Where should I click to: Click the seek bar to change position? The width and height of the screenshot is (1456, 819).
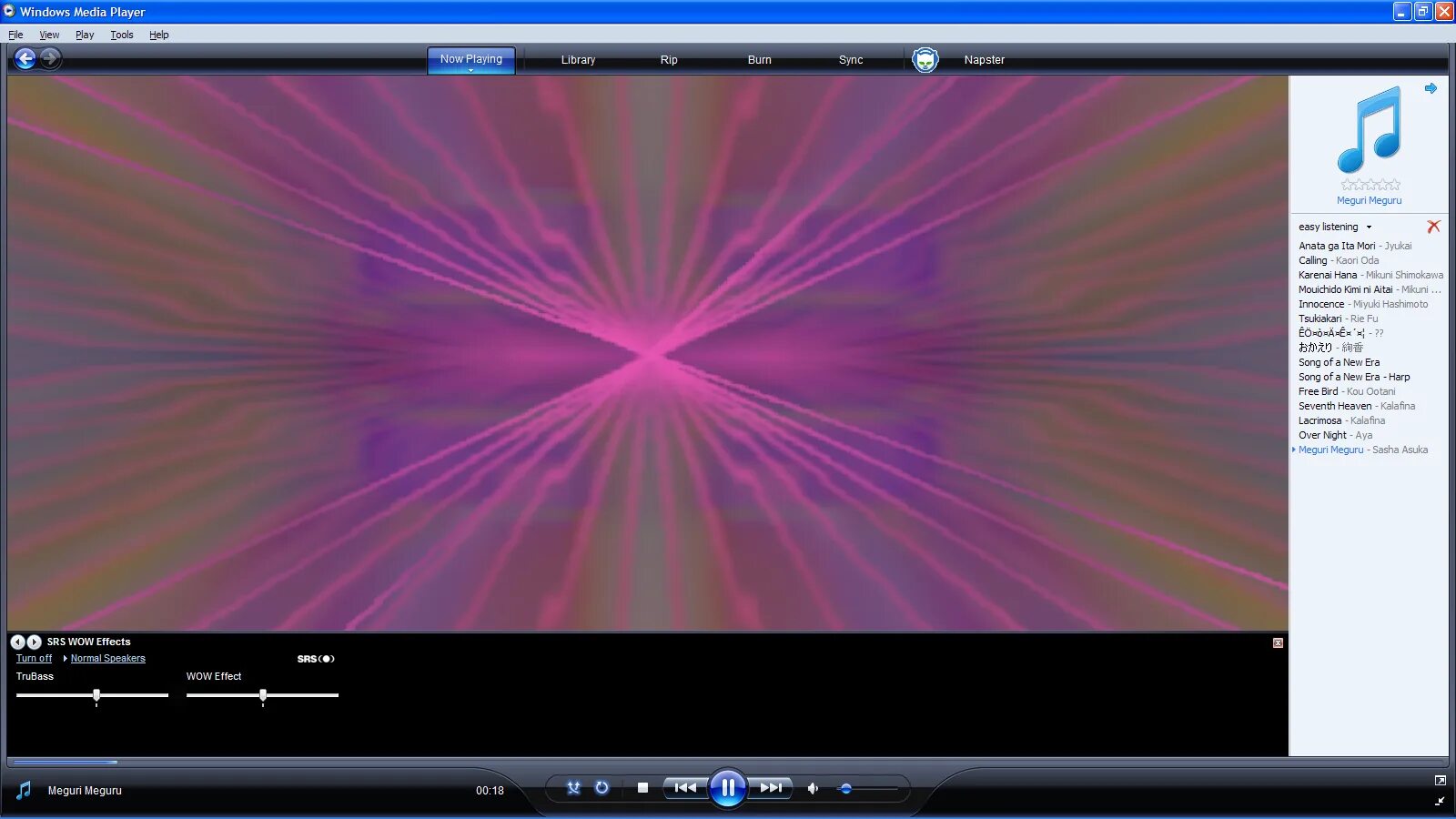coord(728,762)
